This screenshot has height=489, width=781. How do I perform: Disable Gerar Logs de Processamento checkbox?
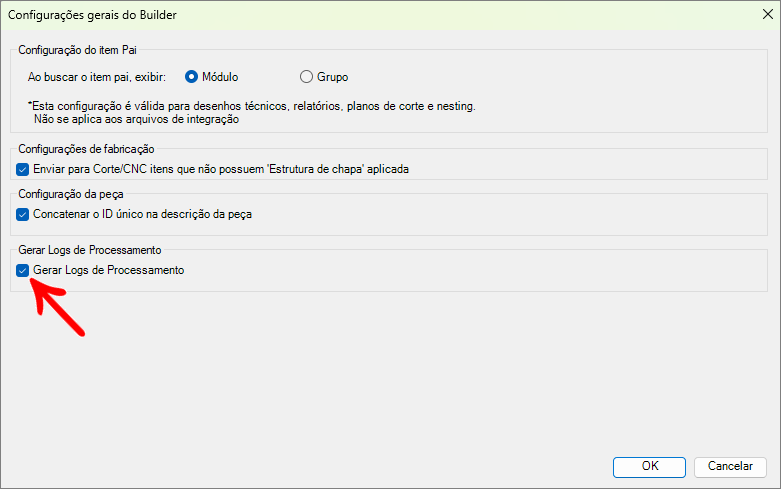[x=22, y=270]
